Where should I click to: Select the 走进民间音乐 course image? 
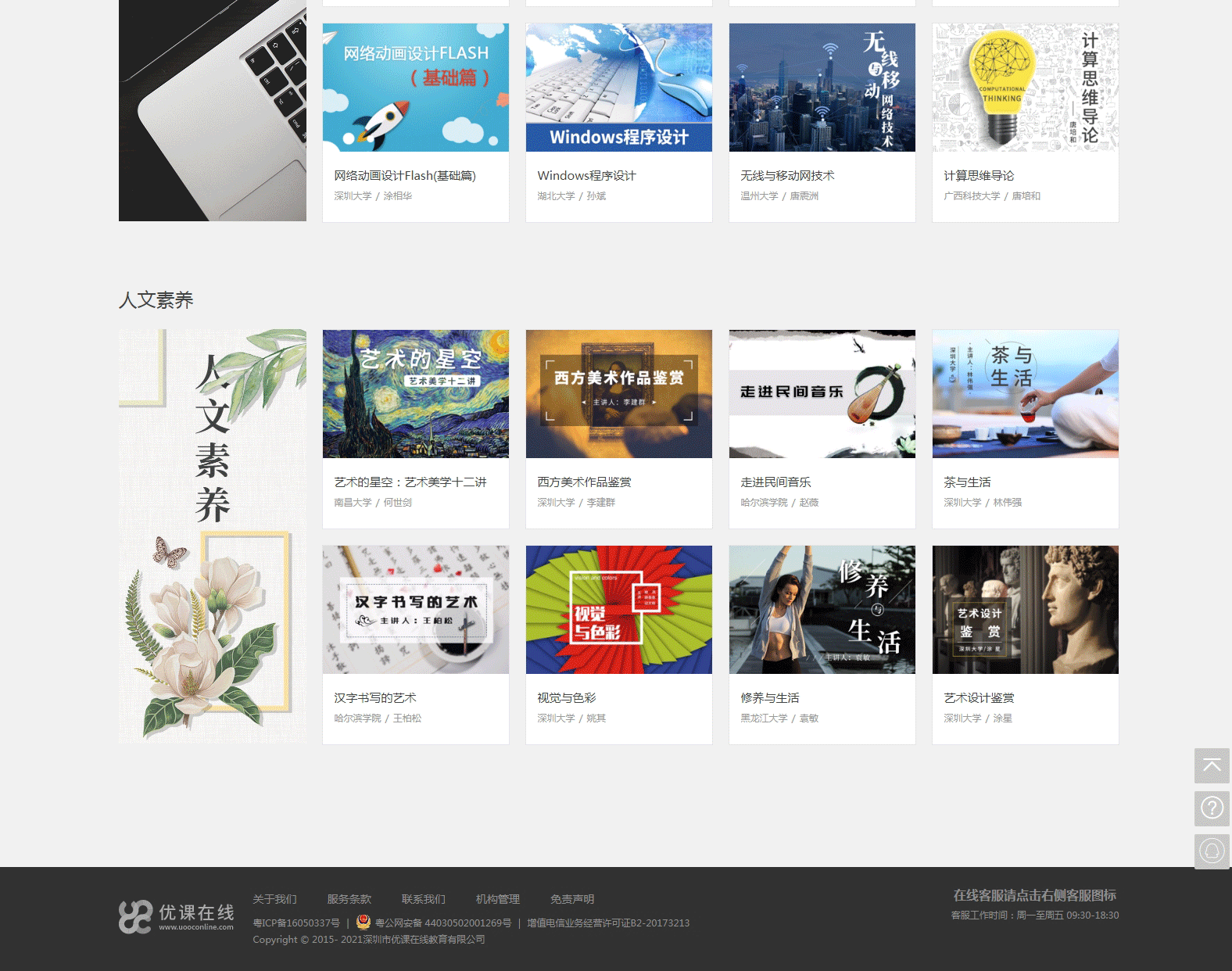(x=822, y=394)
